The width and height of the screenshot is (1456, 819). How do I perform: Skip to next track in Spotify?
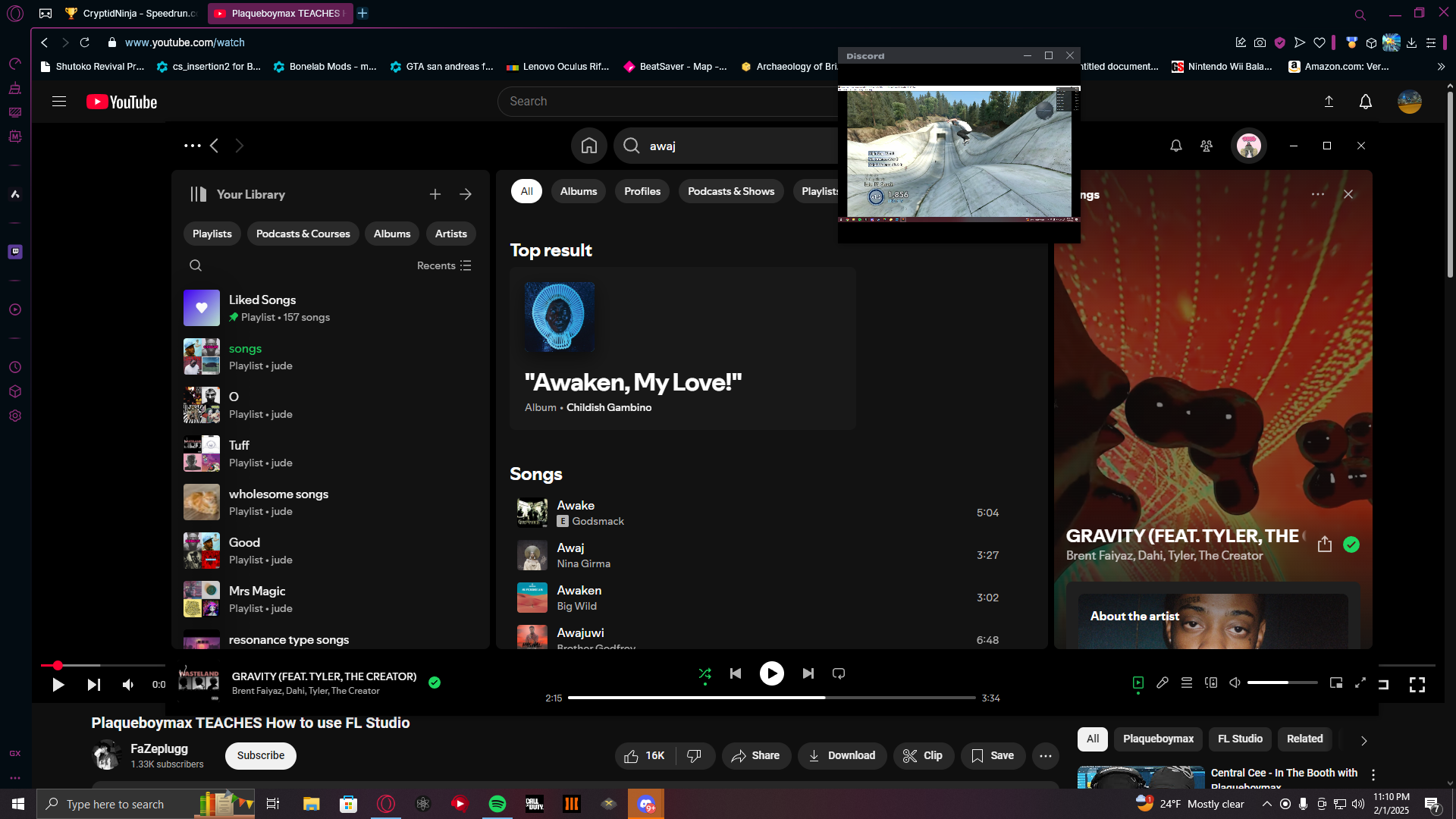tap(808, 673)
